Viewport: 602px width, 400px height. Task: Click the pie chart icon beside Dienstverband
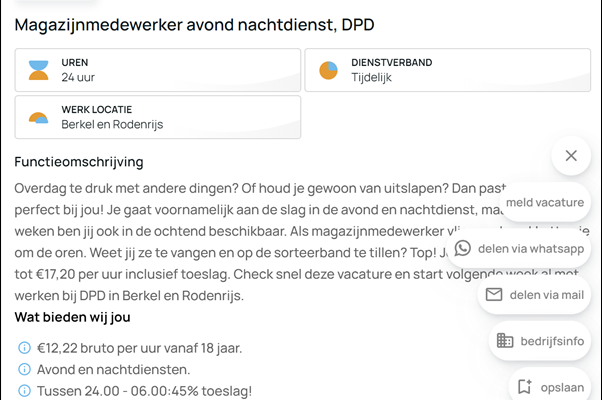(x=328, y=70)
